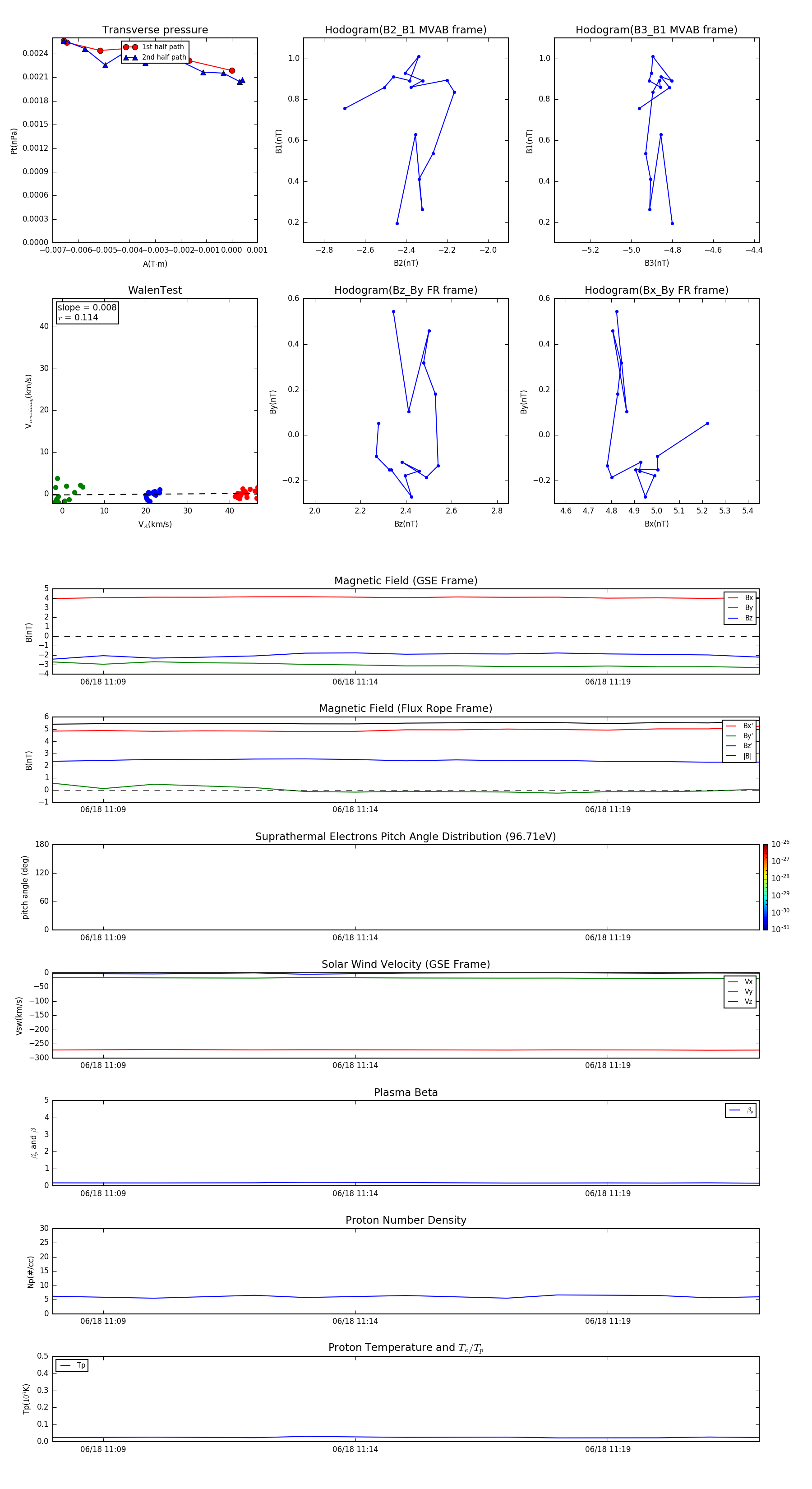
Task: Click the '|B|' legend entry in flux rope plot
Action: [740, 756]
